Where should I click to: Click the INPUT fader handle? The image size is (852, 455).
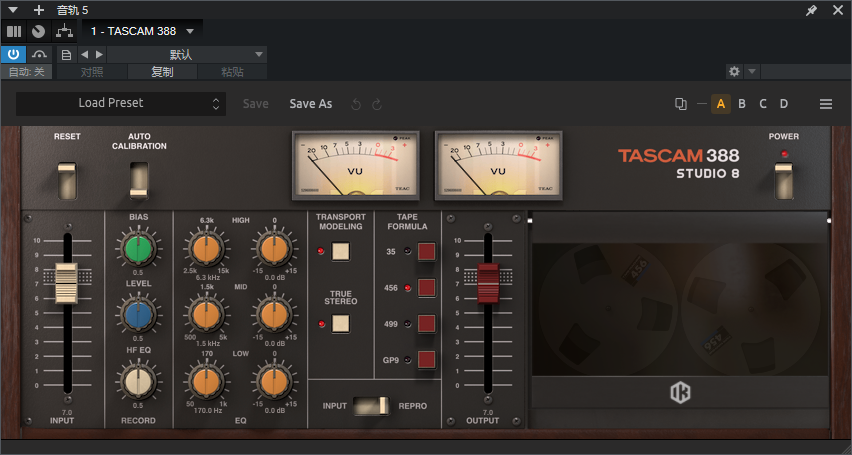click(67, 283)
